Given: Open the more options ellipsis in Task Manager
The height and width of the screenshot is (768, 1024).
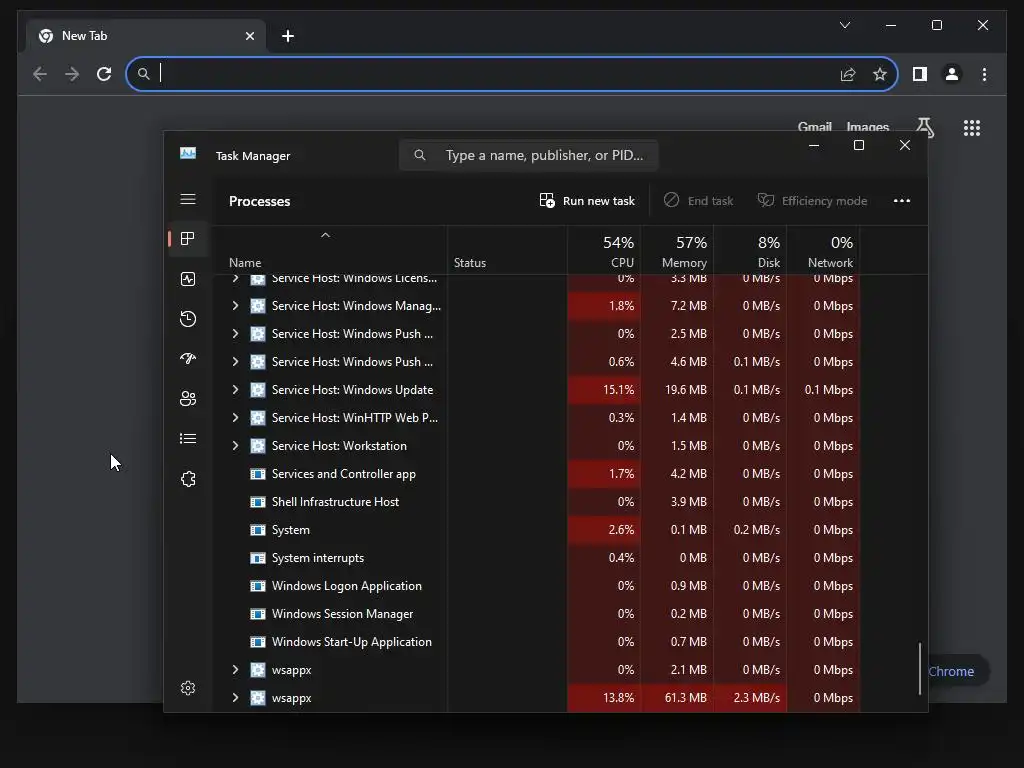Looking at the screenshot, I should [x=902, y=200].
